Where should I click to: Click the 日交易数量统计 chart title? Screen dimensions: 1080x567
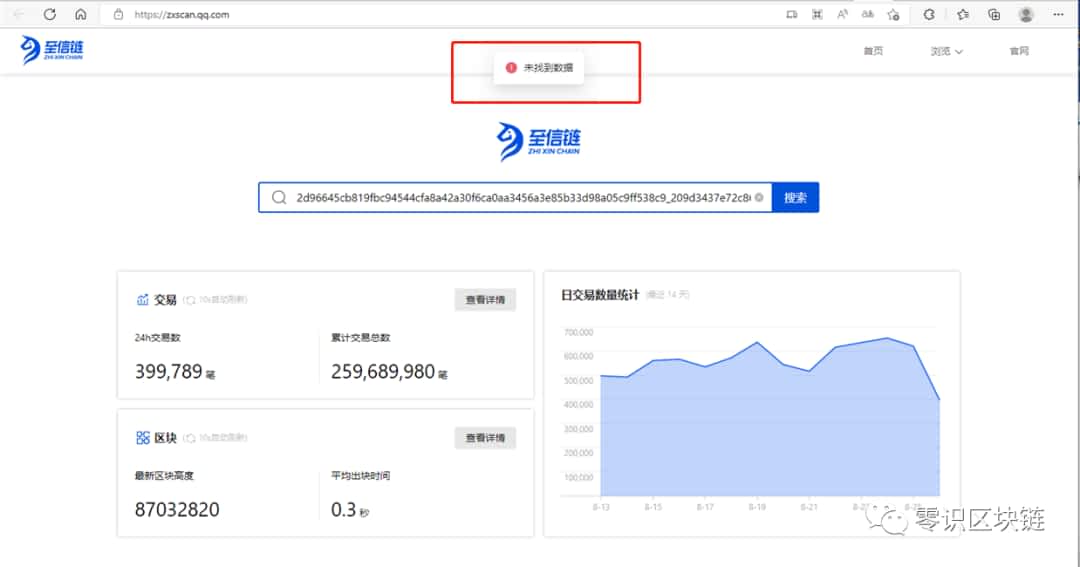[600, 295]
